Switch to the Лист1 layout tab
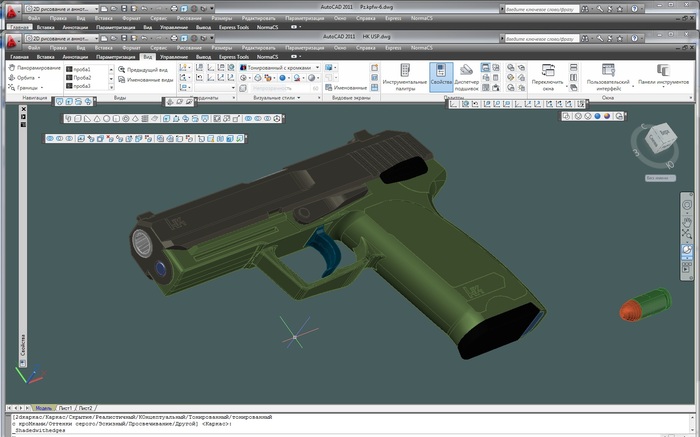 coord(66,409)
